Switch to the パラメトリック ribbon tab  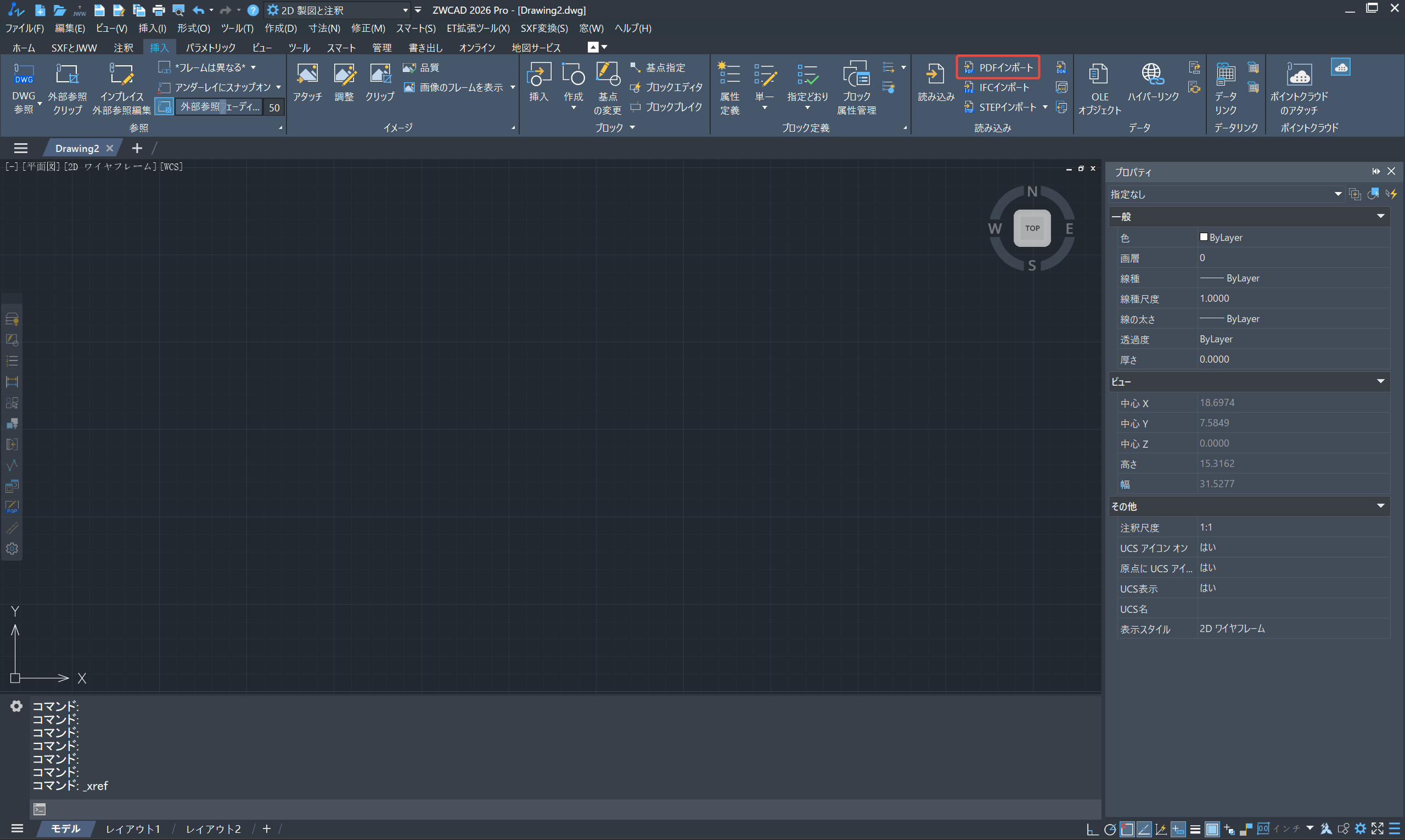(x=211, y=48)
